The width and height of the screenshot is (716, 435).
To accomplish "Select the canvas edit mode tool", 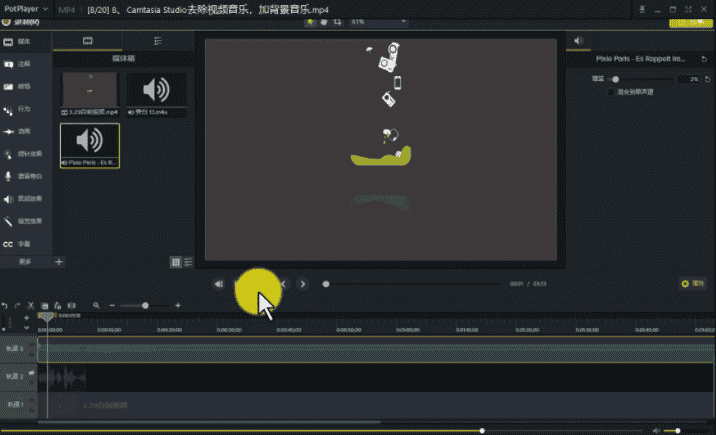I will (x=310, y=22).
